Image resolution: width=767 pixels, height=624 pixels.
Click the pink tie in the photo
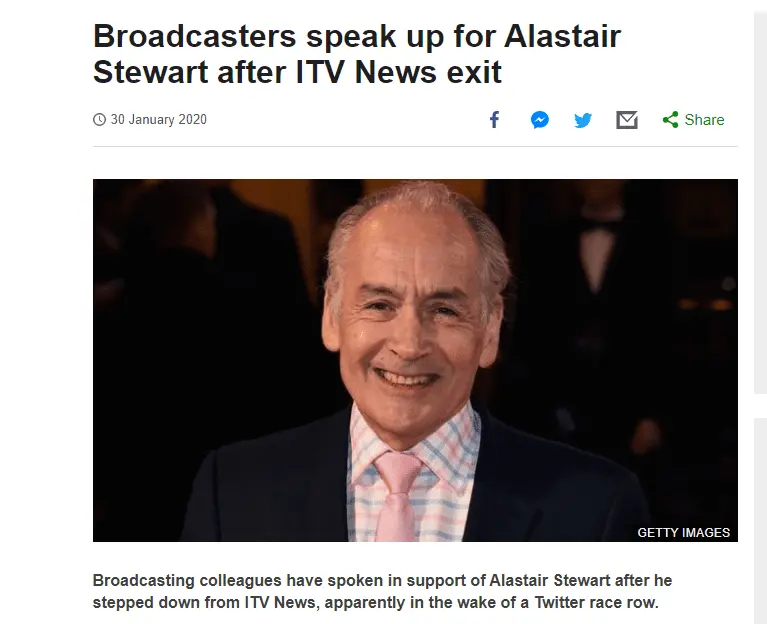point(396,496)
